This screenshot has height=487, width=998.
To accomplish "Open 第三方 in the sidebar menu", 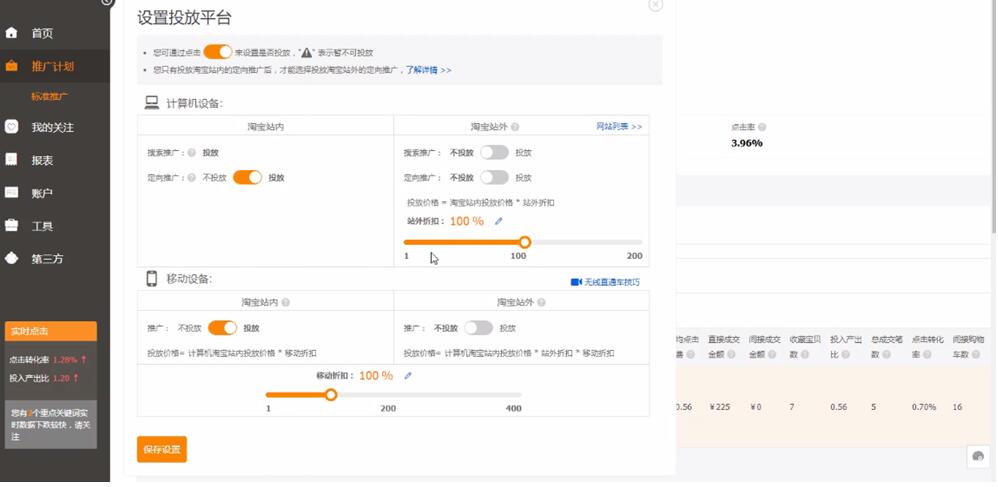I will [x=47, y=259].
